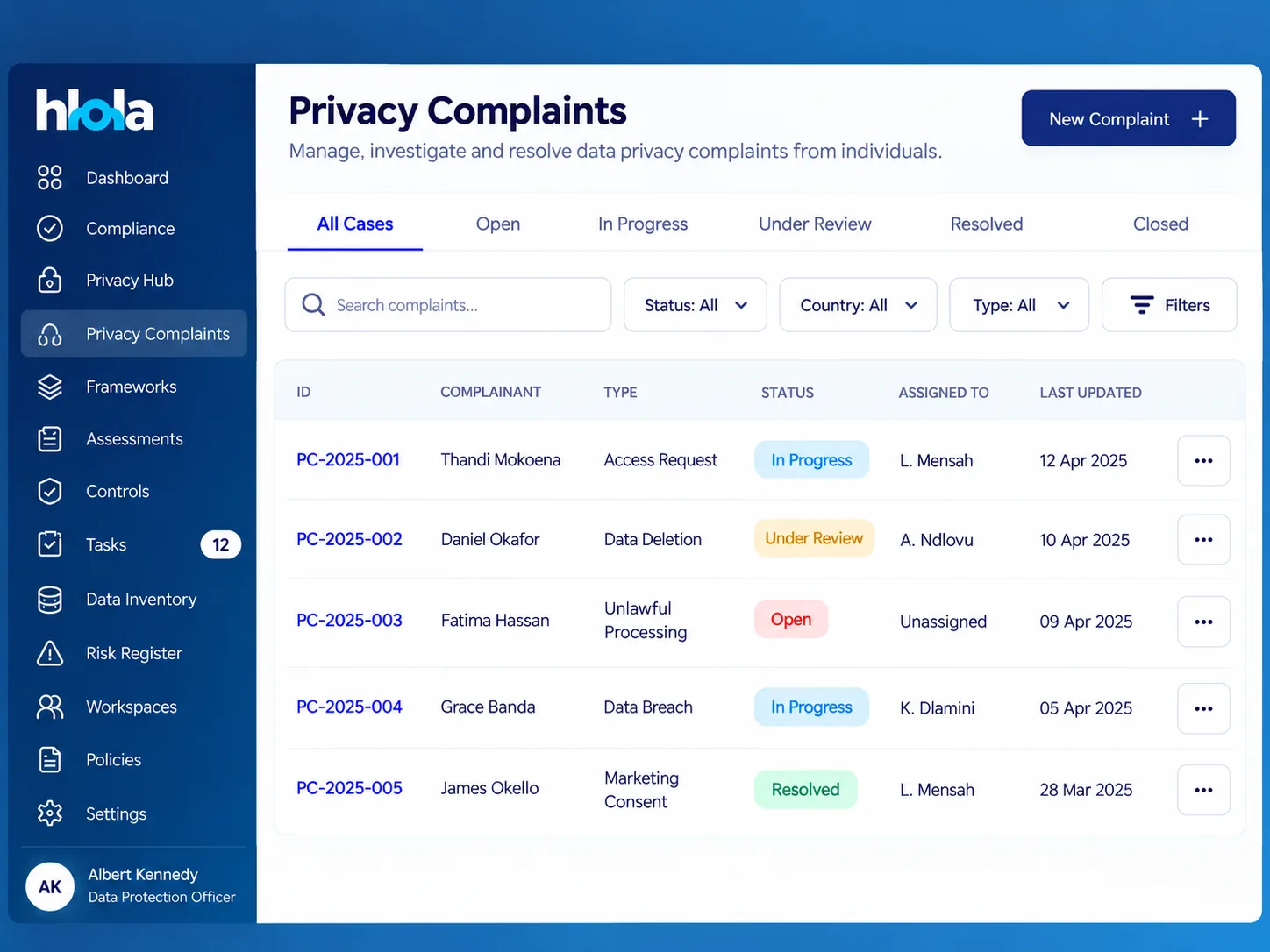The width and height of the screenshot is (1270, 952).
Task: Click the Under Review status badge
Action: tap(814, 538)
